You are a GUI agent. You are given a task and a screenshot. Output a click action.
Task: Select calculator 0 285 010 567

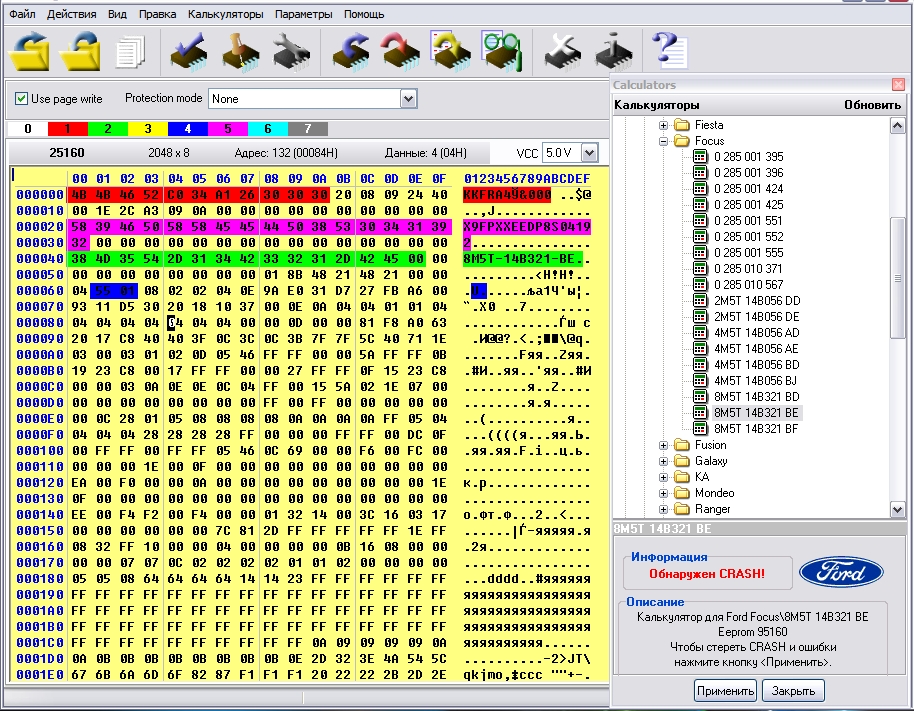[748, 285]
